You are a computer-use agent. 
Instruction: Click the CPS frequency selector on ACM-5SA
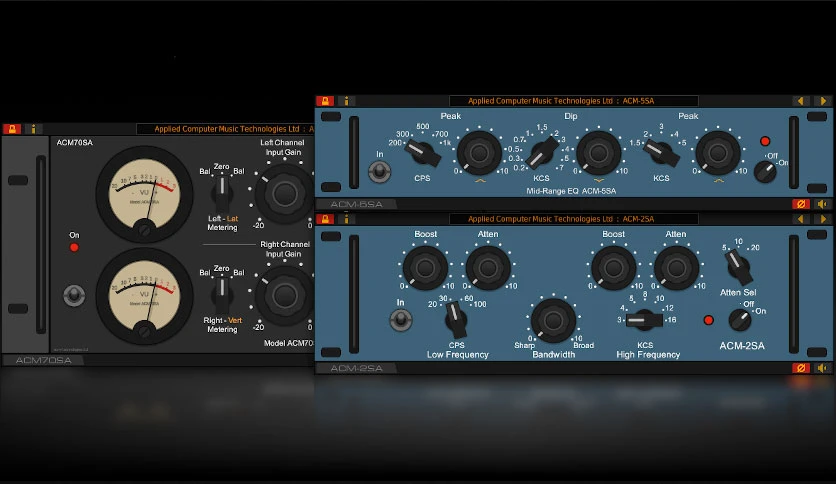coord(423,154)
